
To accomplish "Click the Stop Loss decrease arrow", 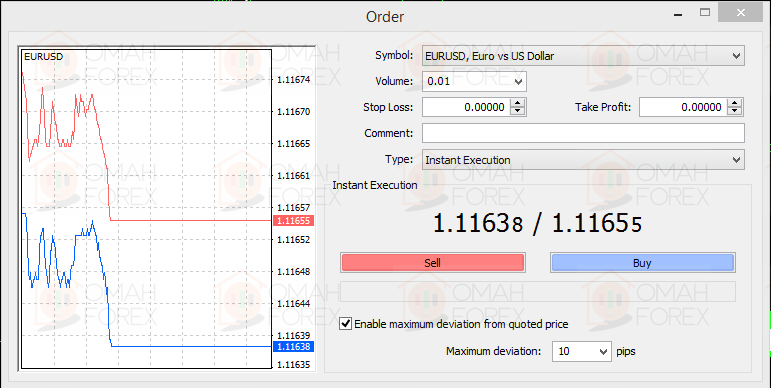I will (x=517, y=111).
